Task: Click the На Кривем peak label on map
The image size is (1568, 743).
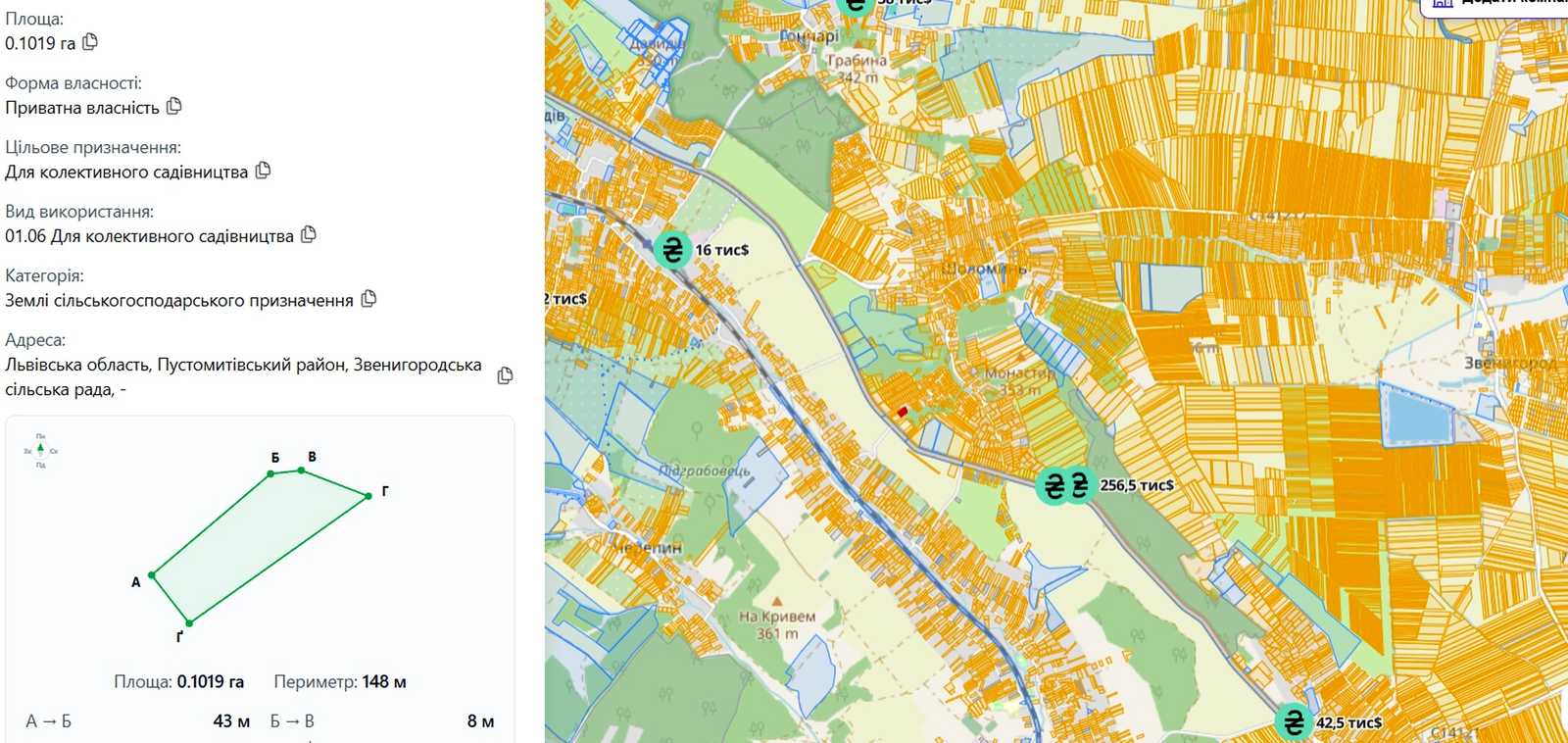Action: (x=777, y=617)
